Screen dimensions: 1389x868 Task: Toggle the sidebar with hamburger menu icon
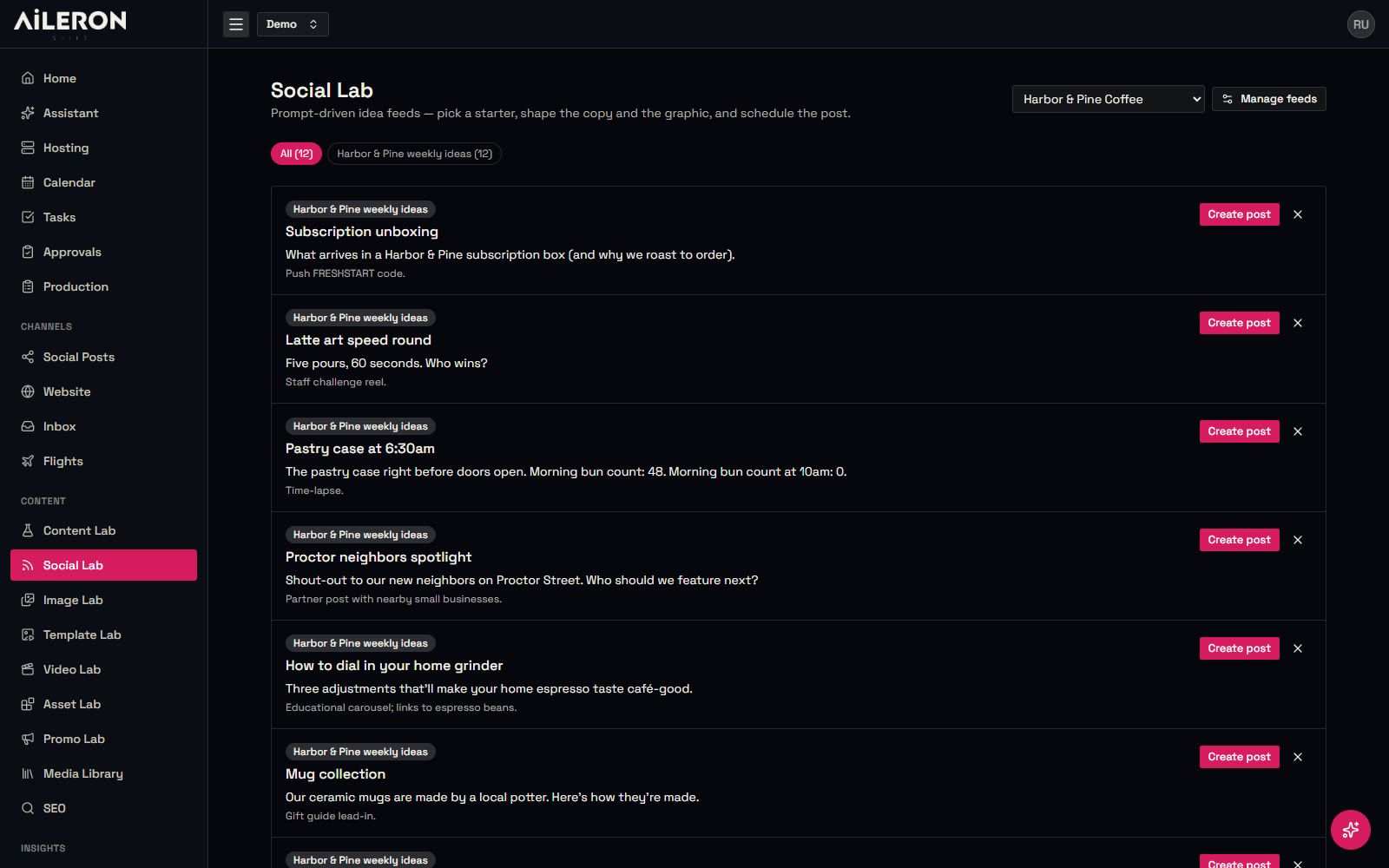[236, 24]
